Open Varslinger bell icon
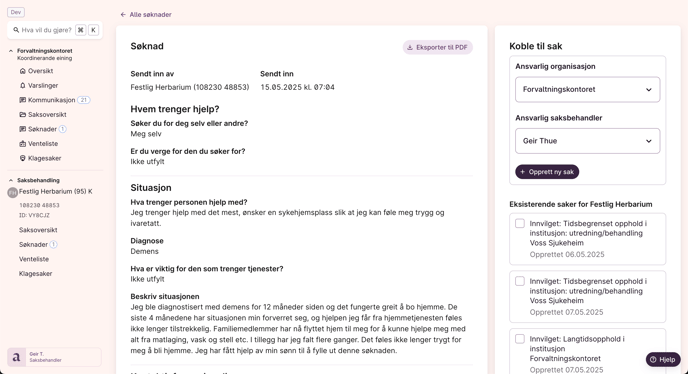Viewport: 688px width, 374px height. coord(23,85)
